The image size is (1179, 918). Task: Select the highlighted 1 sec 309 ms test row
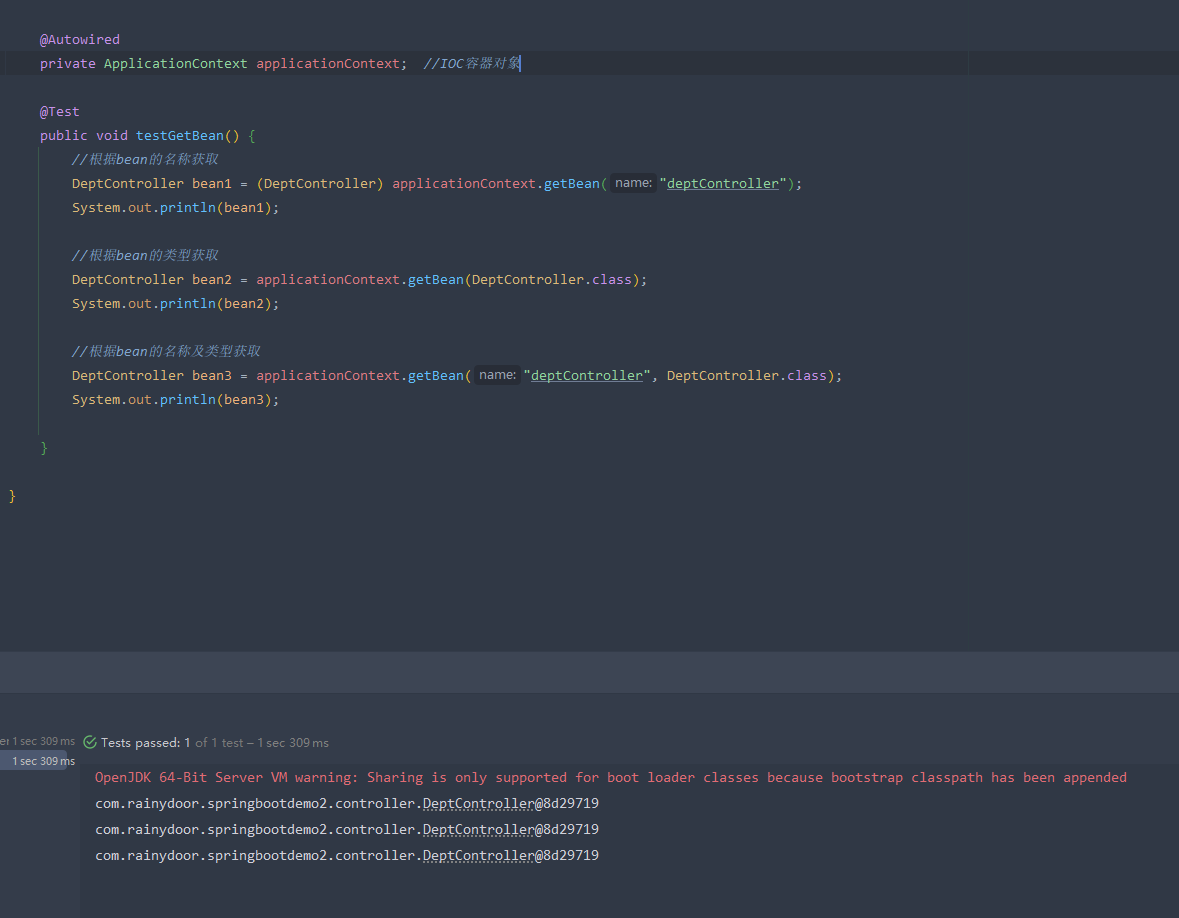point(40,761)
